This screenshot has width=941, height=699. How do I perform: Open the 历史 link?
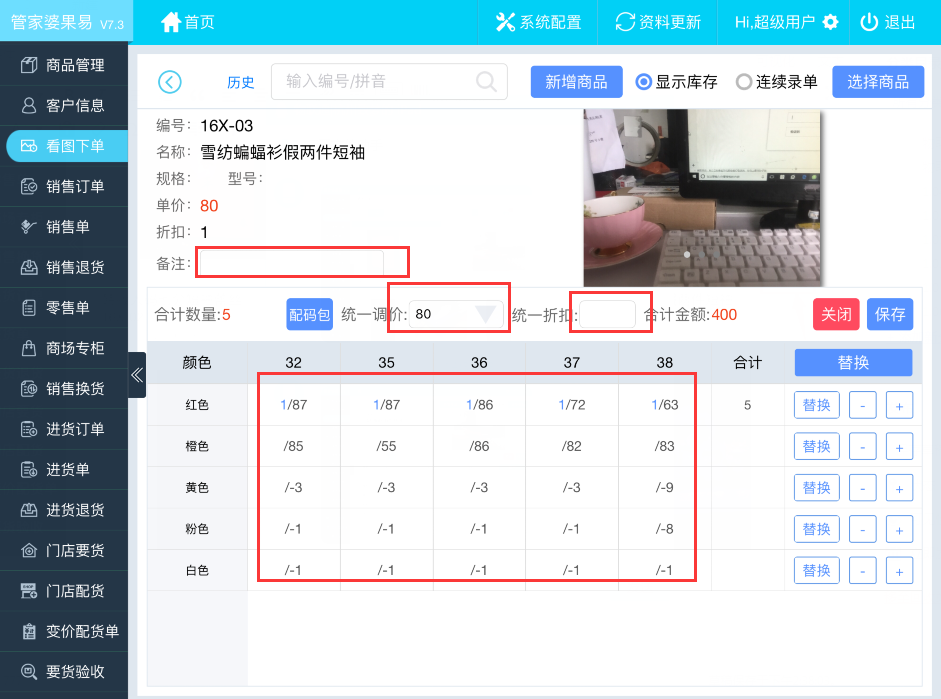click(x=241, y=82)
